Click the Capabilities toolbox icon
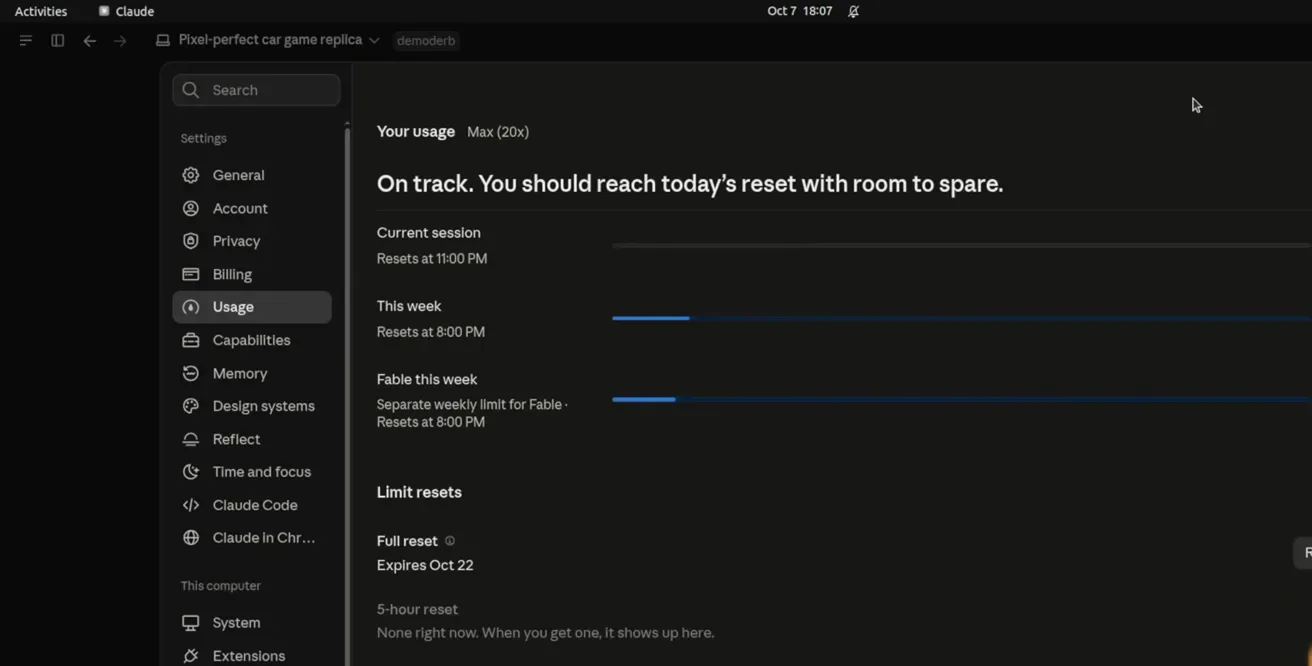Viewport: 1312px width, 666px height. (190, 340)
